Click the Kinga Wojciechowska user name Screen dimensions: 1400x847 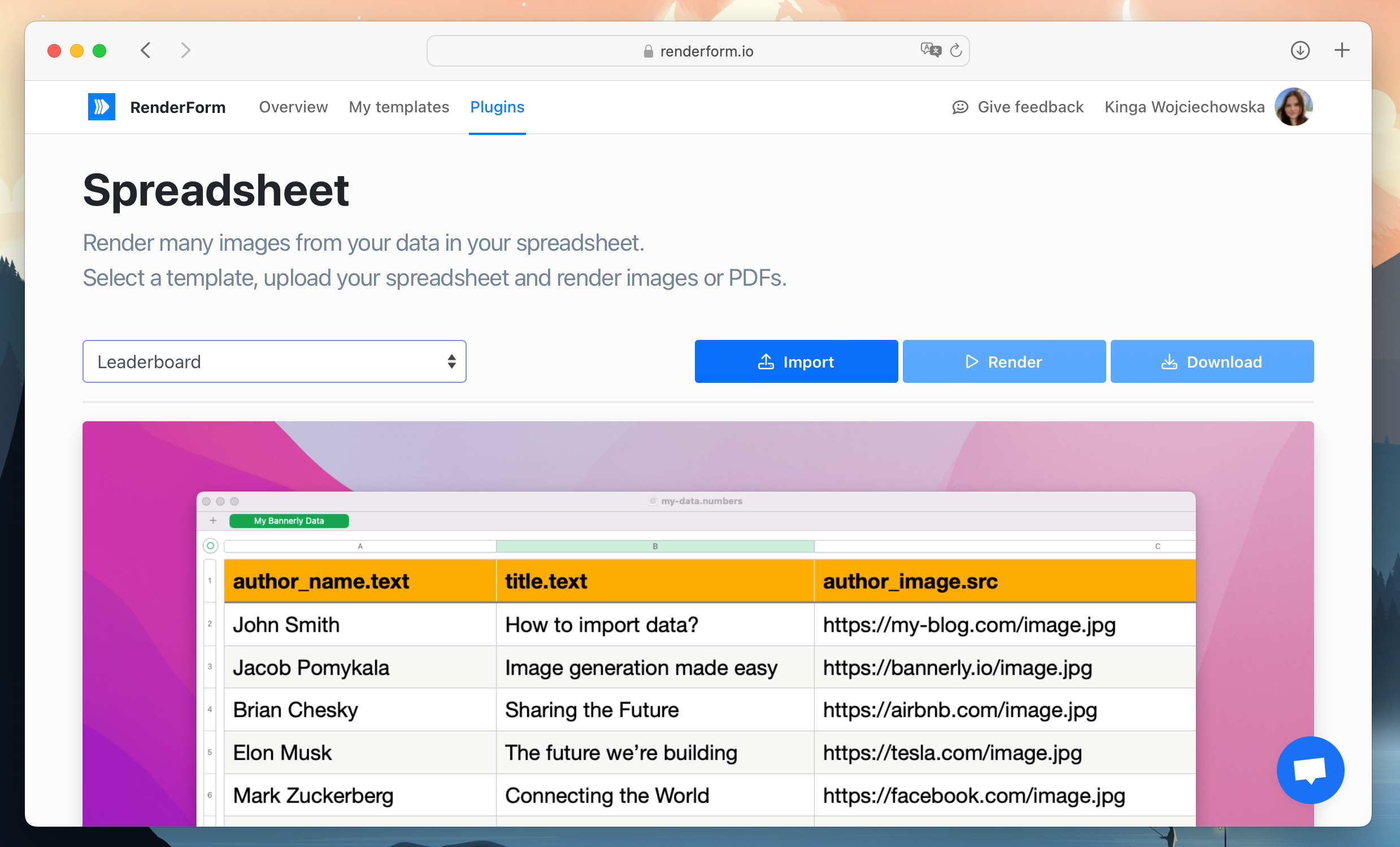1184,107
